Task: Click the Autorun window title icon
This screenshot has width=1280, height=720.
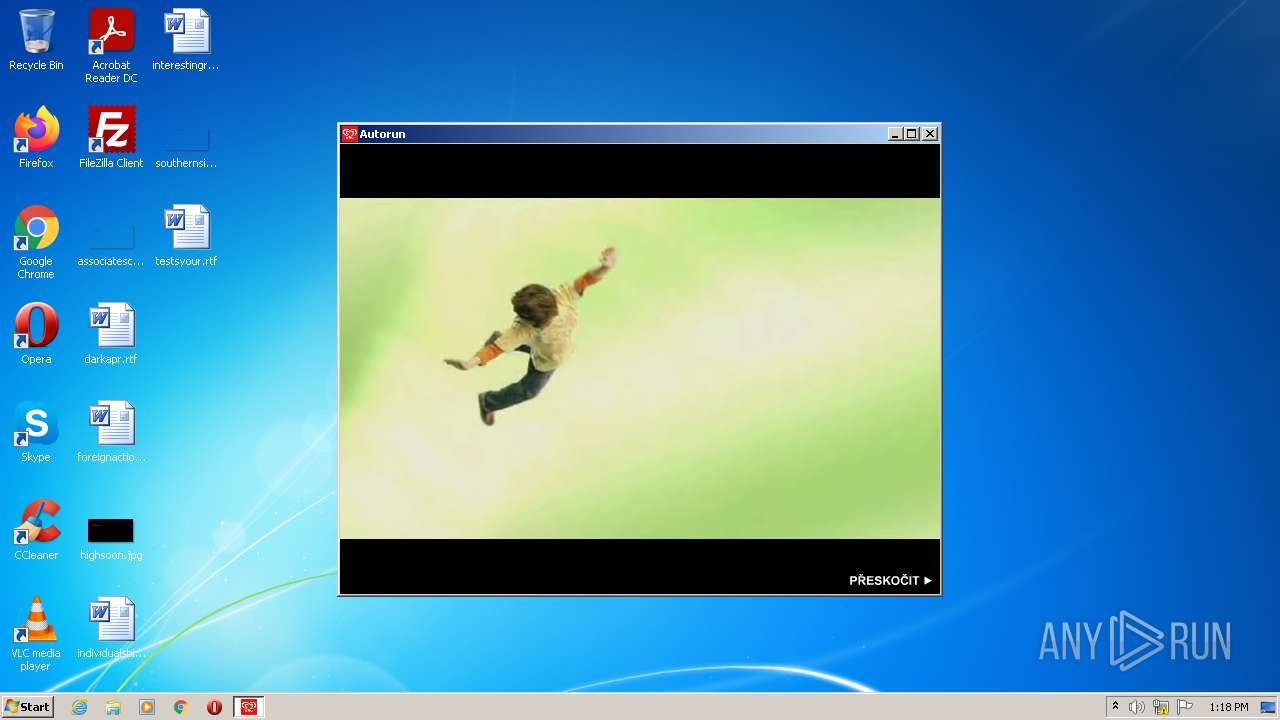Action: (349, 134)
